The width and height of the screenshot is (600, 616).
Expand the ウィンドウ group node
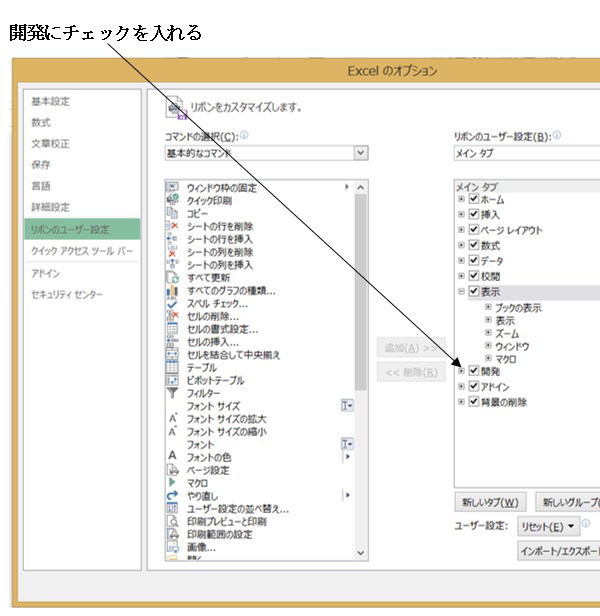(x=488, y=345)
